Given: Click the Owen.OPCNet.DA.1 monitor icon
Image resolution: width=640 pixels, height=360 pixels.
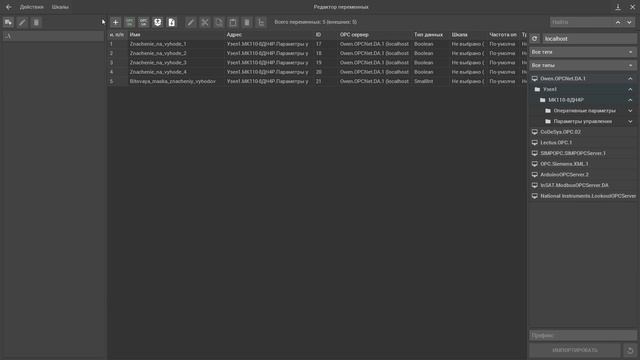Looking at the screenshot, I should click(535, 78).
